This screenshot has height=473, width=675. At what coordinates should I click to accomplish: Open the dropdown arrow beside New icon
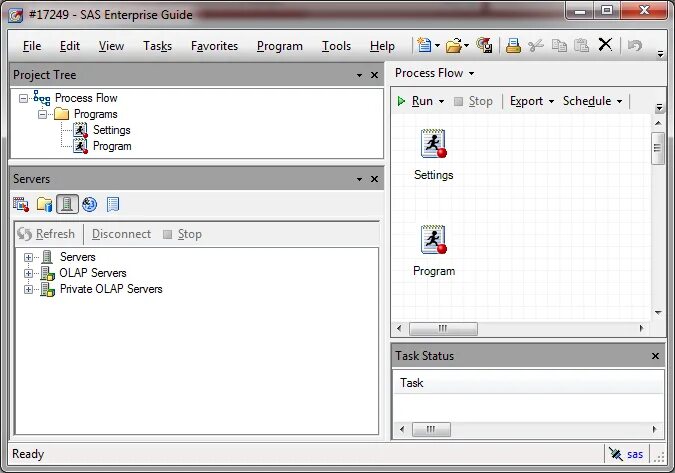(x=437, y=45)
